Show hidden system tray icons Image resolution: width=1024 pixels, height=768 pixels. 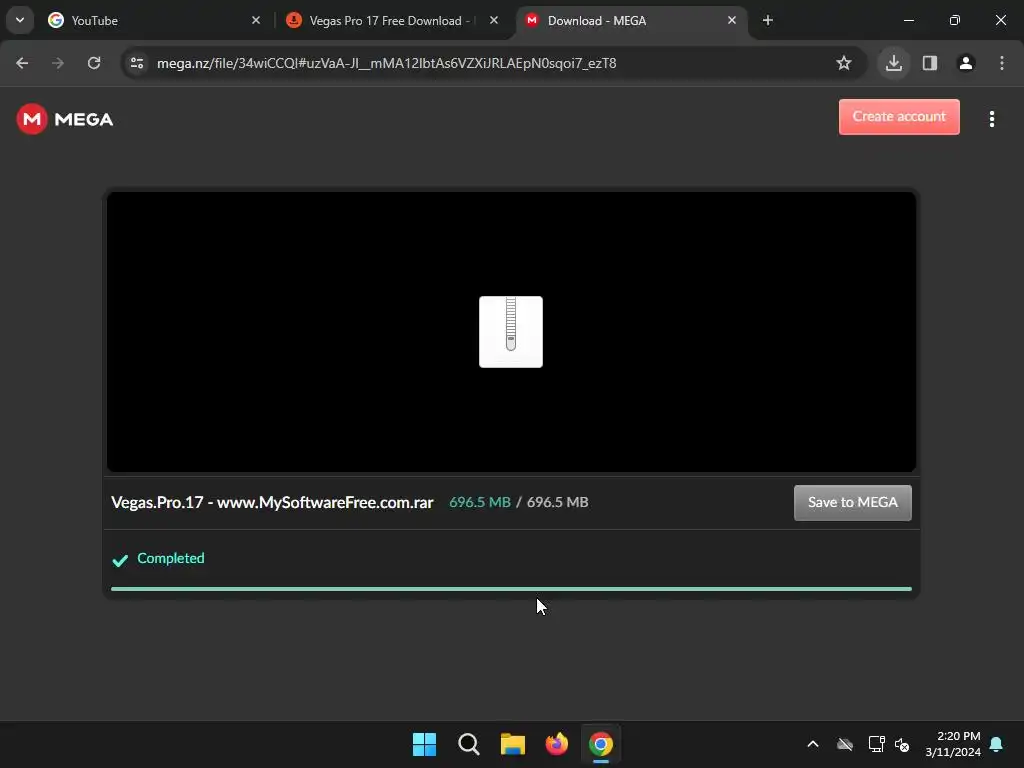(813, 744)
